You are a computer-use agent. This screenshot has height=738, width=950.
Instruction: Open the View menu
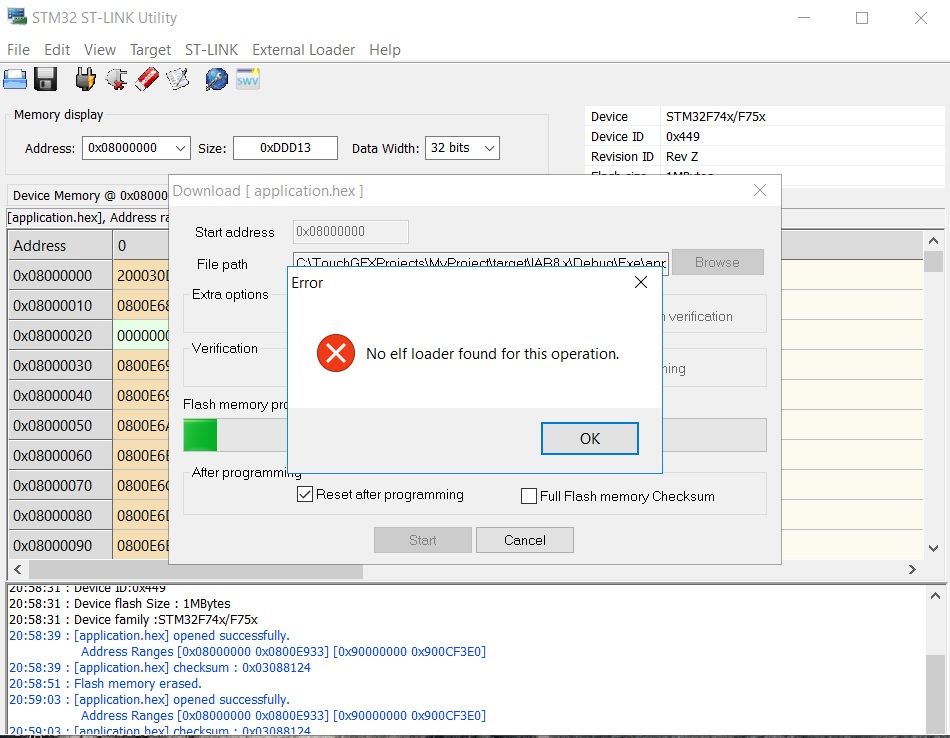point(100,50)
